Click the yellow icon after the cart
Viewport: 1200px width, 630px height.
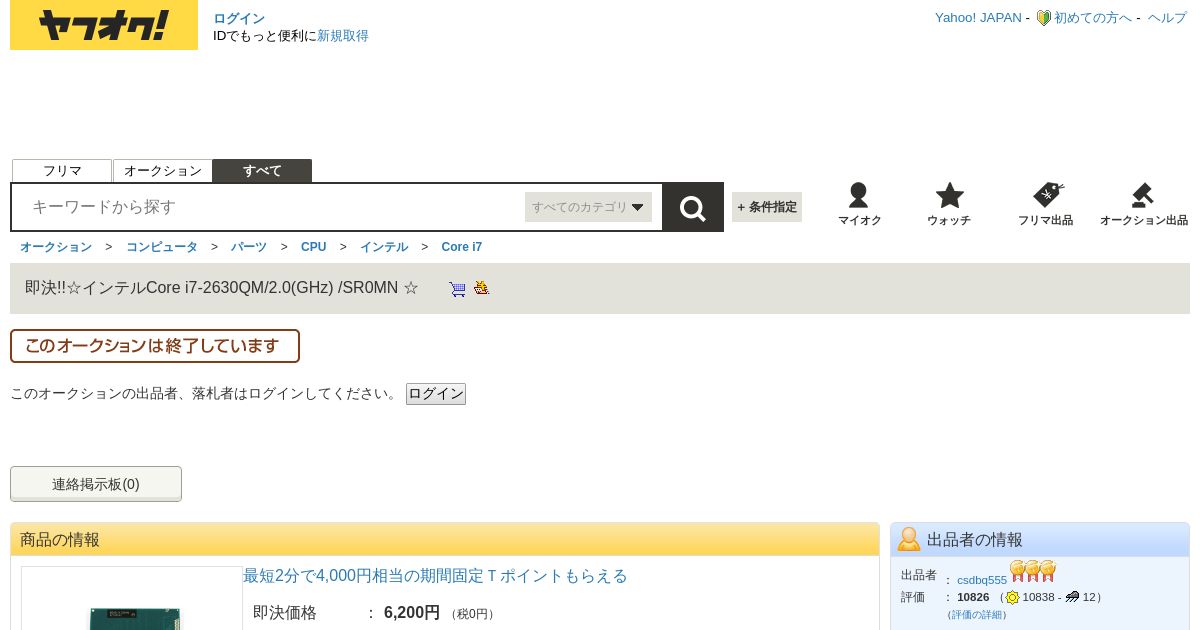tap(481, 288)
